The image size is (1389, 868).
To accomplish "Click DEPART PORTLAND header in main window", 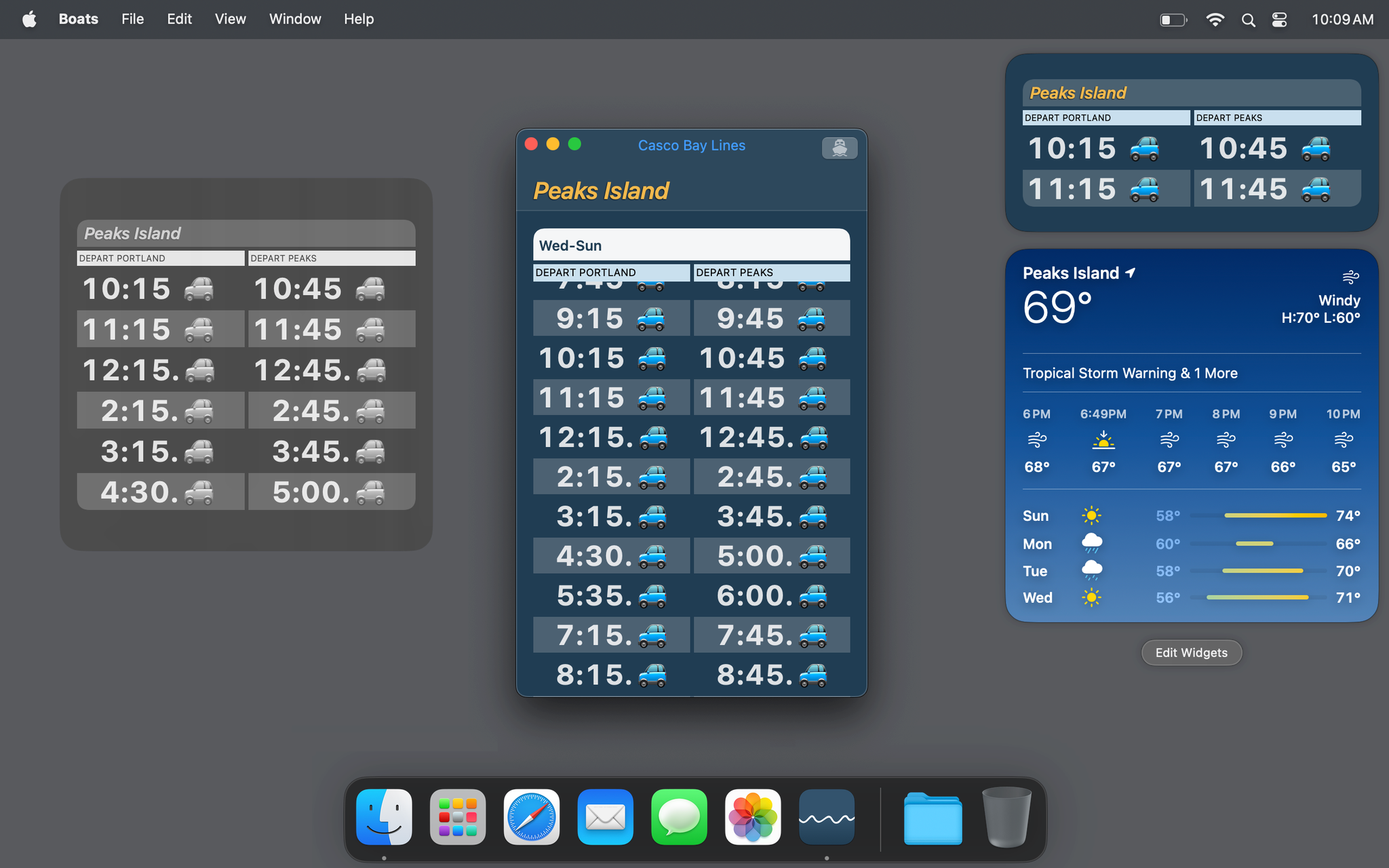I will (x=611, y=272).
